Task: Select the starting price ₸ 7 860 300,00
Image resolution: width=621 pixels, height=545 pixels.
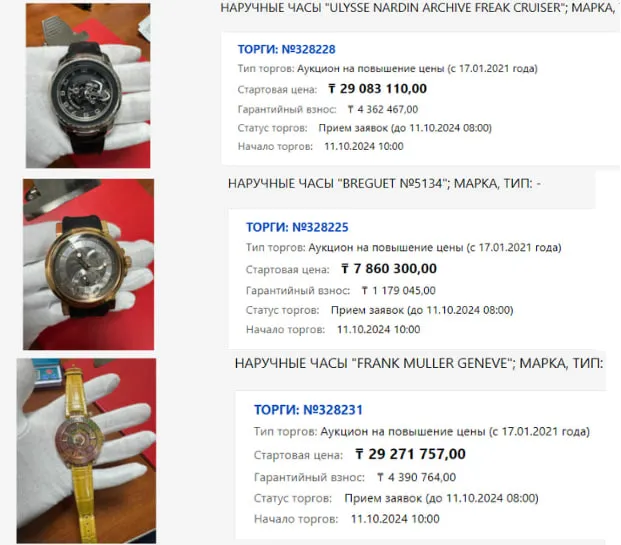Action: pyautogui.click(x=389, y=269)
